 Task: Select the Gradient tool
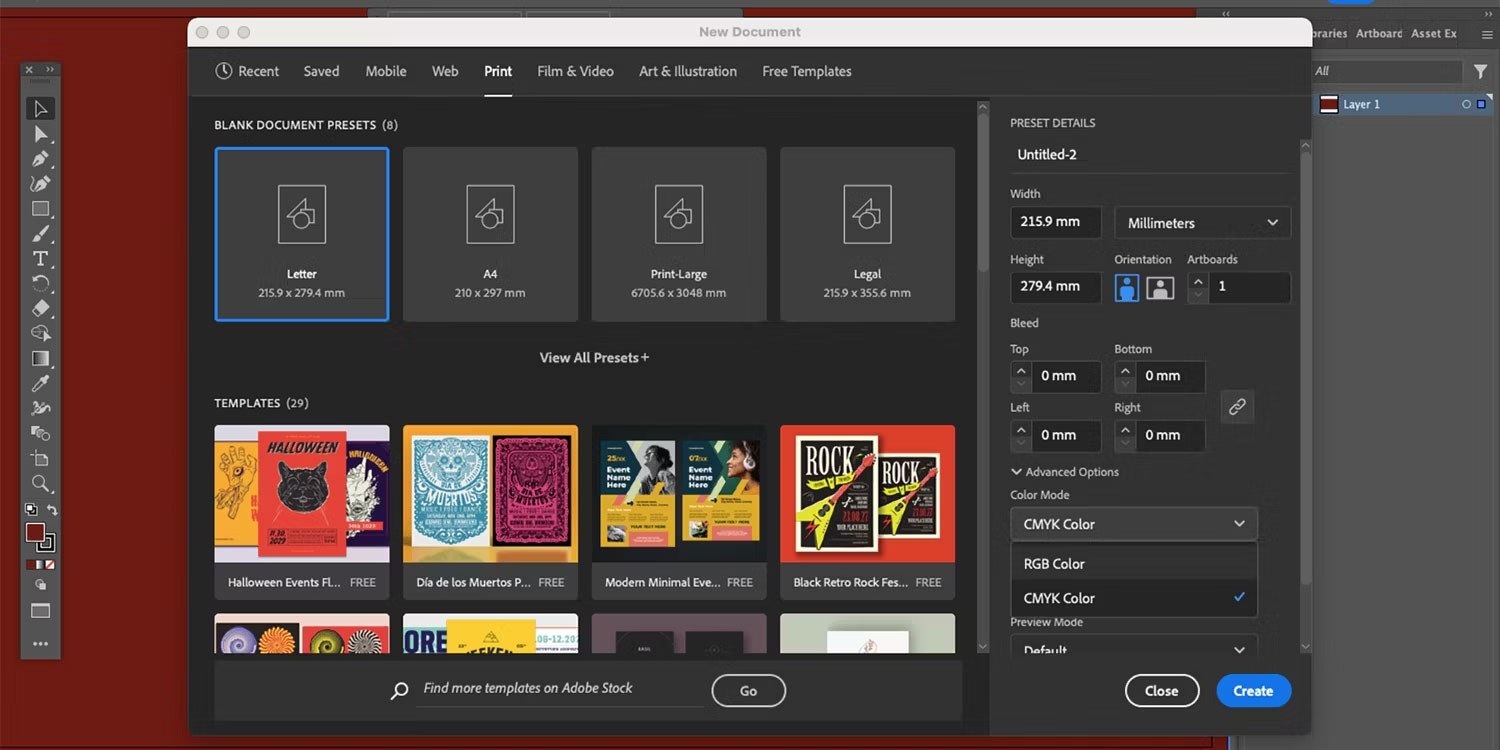coord(41,358)
